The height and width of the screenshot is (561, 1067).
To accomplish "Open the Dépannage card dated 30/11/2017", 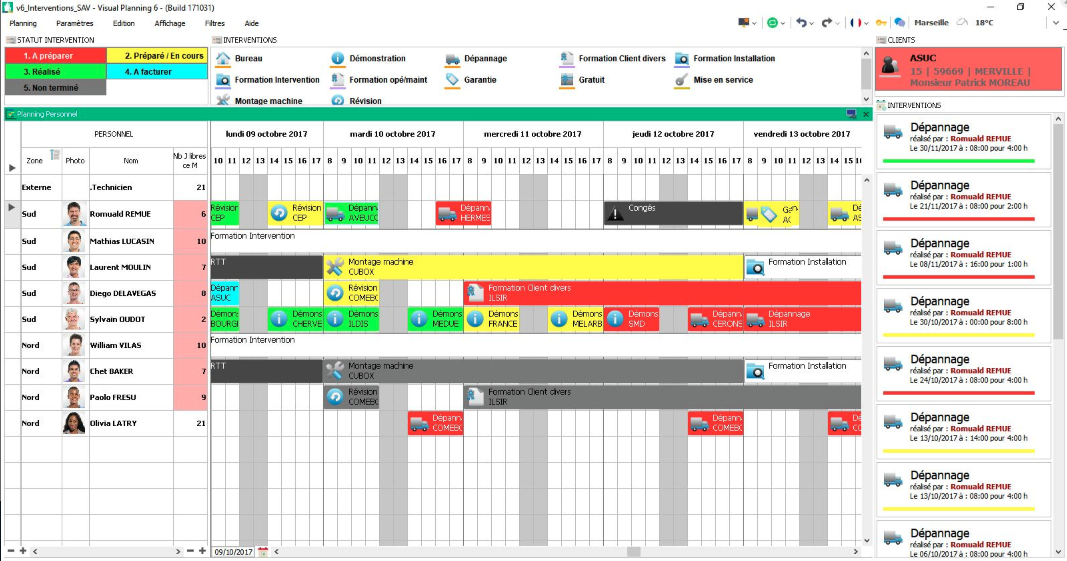I will tap(965, 142).
